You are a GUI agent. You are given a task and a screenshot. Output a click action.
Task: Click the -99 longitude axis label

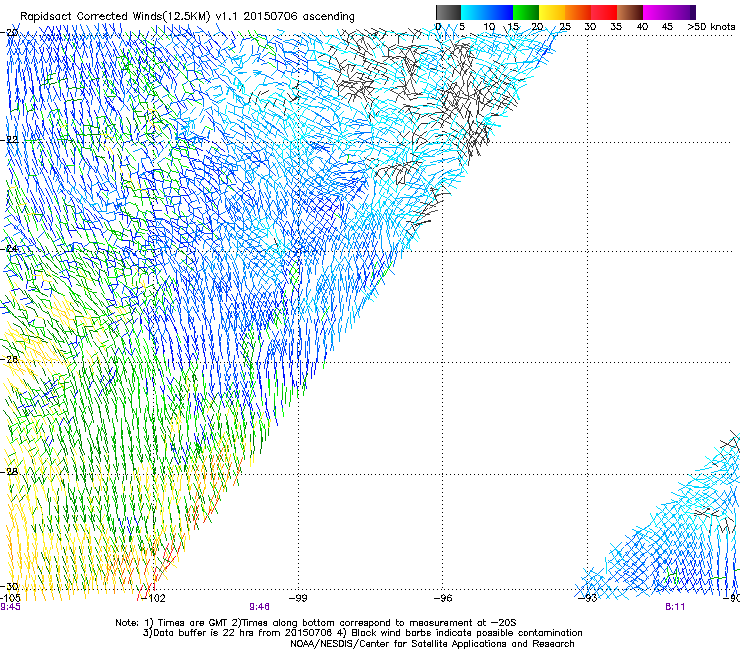(x=298, y=598)
